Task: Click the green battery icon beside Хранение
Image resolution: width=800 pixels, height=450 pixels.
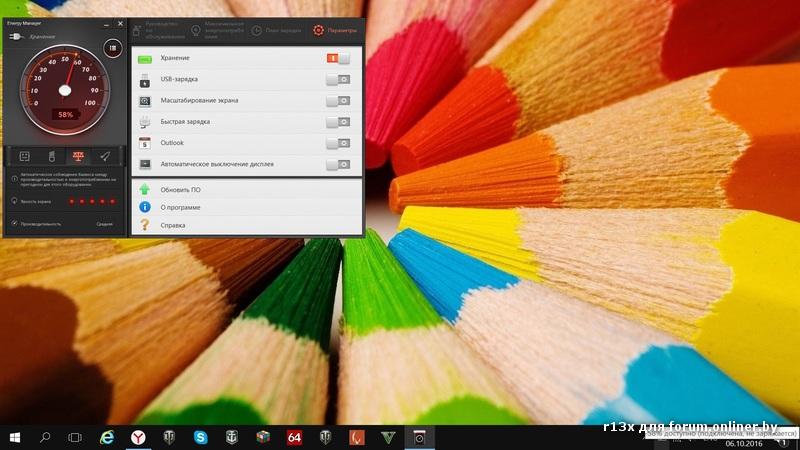Action: tap(145, 59)
